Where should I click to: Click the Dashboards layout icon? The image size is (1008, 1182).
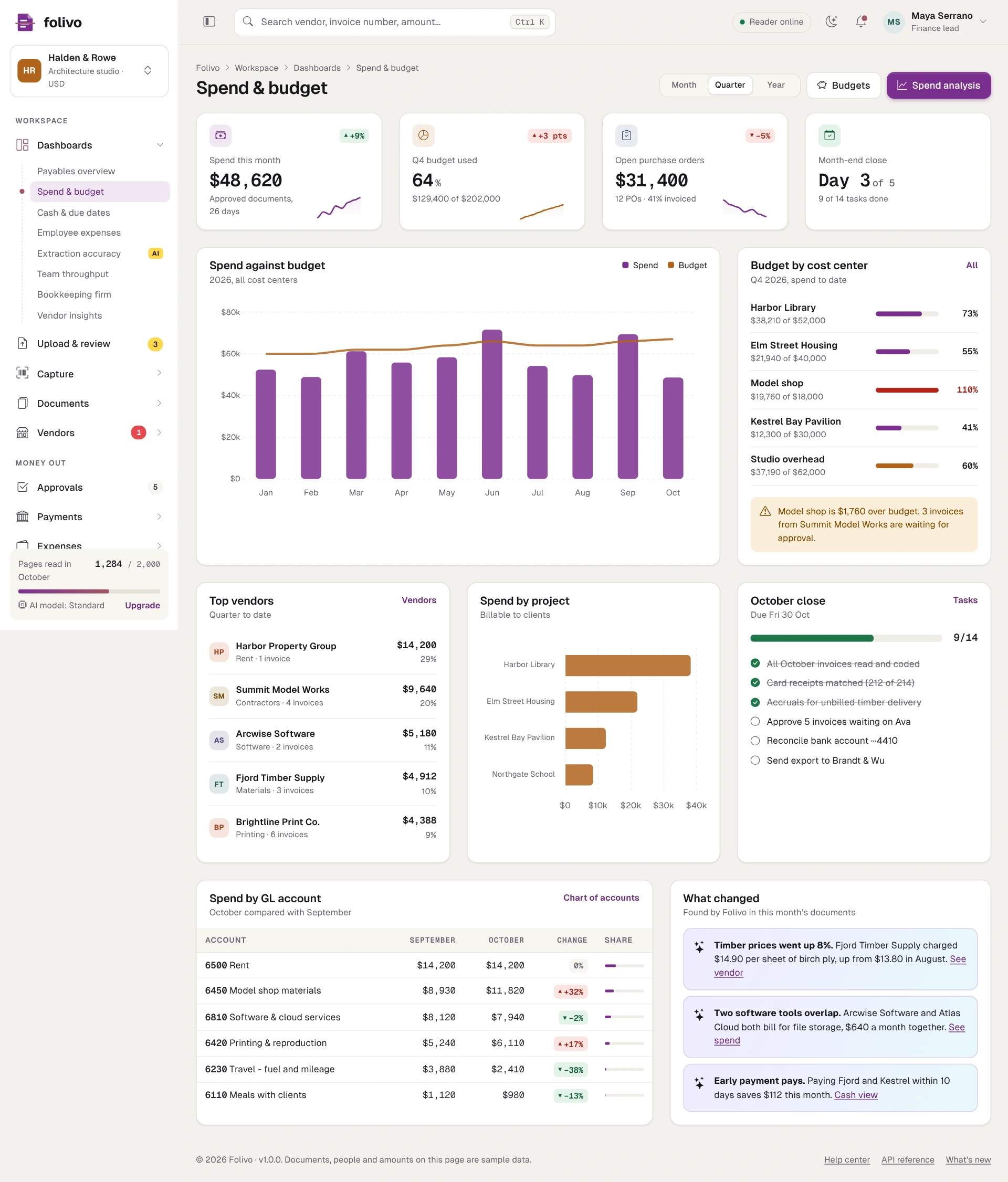(x=22, y=145)
